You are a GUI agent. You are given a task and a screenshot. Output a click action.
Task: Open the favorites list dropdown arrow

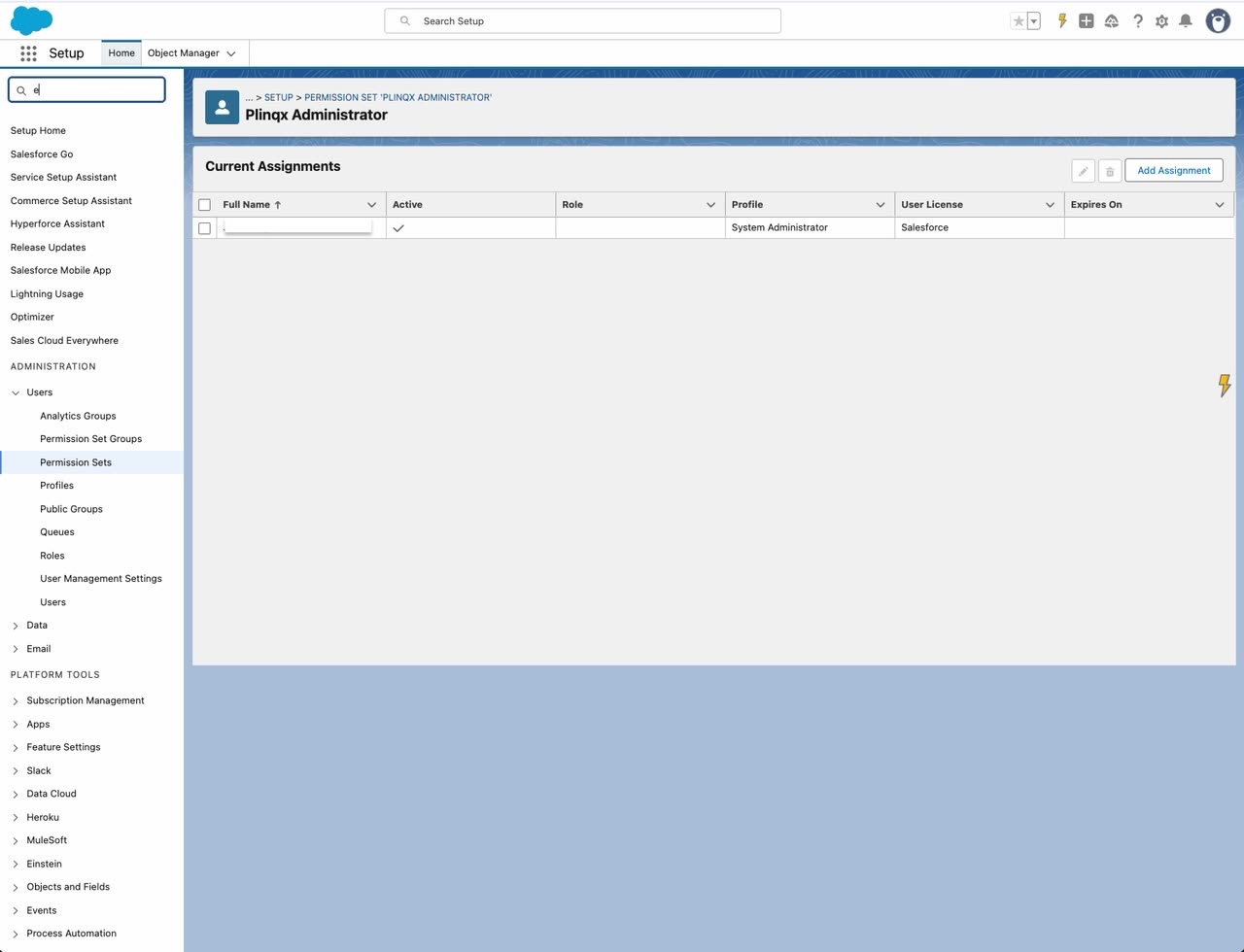pyautogui.click(x=1034, y=20)
